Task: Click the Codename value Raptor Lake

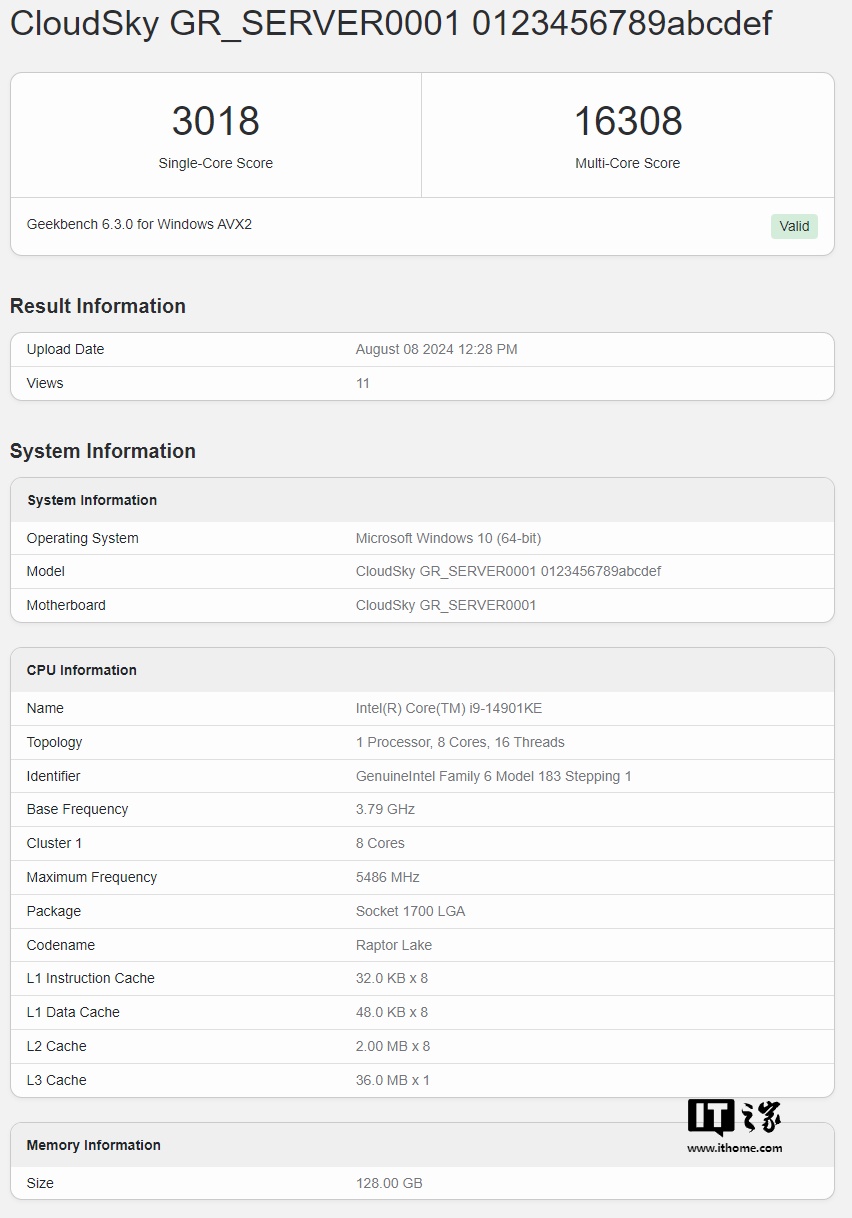Action: pyautogui.click(x=394, y=945)
